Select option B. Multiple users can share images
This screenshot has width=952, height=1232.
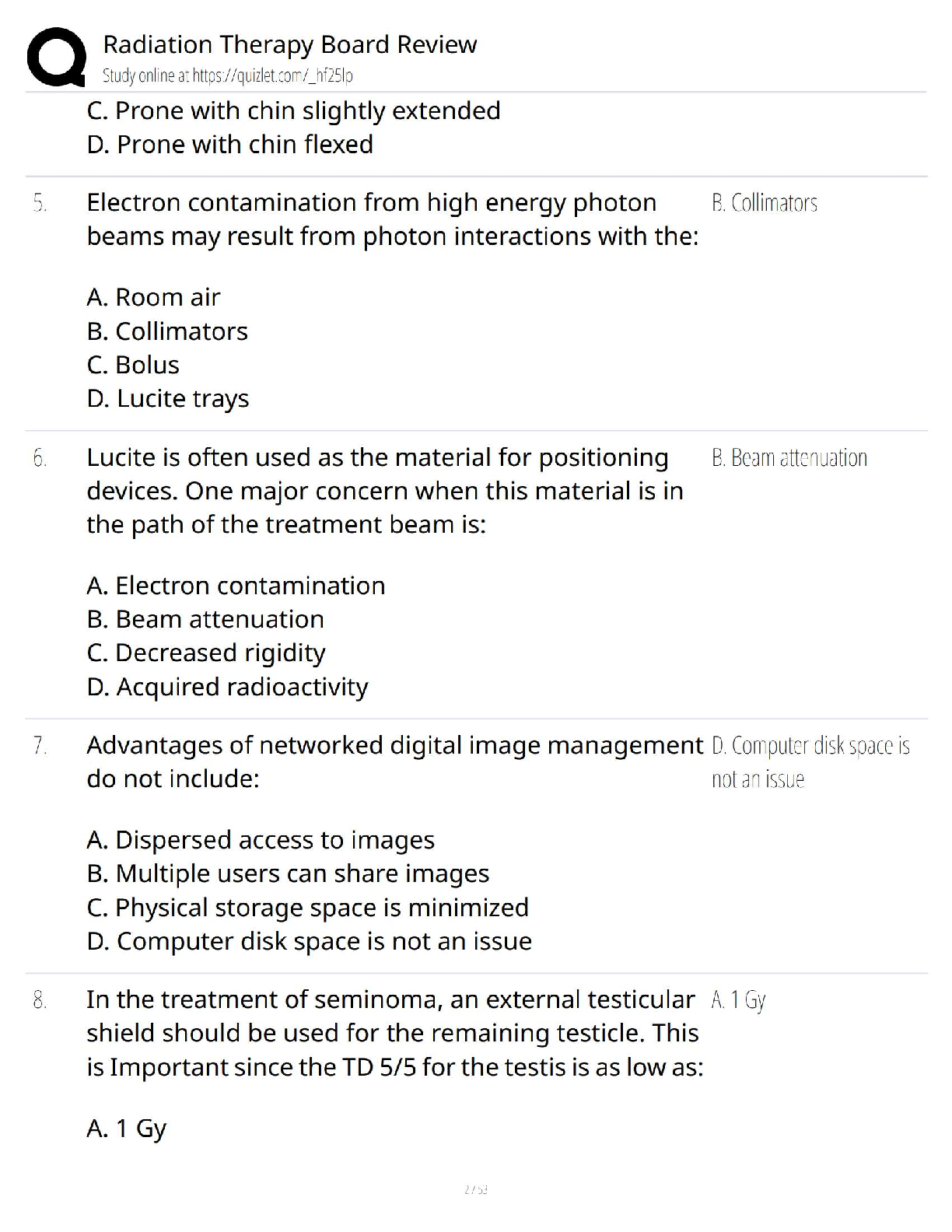pyautogui.click(x=288, y=873)
